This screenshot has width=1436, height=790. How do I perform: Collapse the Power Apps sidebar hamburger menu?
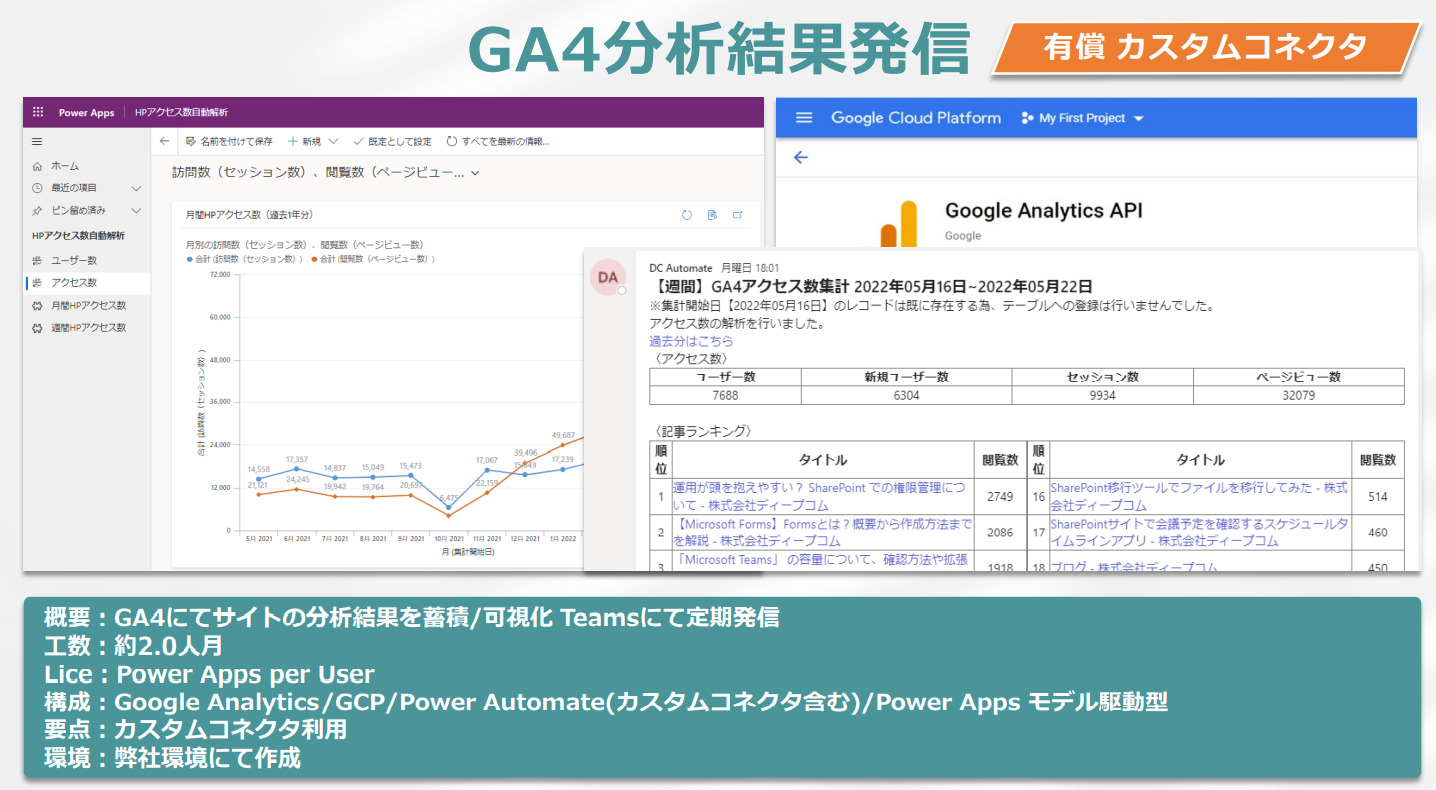[37, 142]
